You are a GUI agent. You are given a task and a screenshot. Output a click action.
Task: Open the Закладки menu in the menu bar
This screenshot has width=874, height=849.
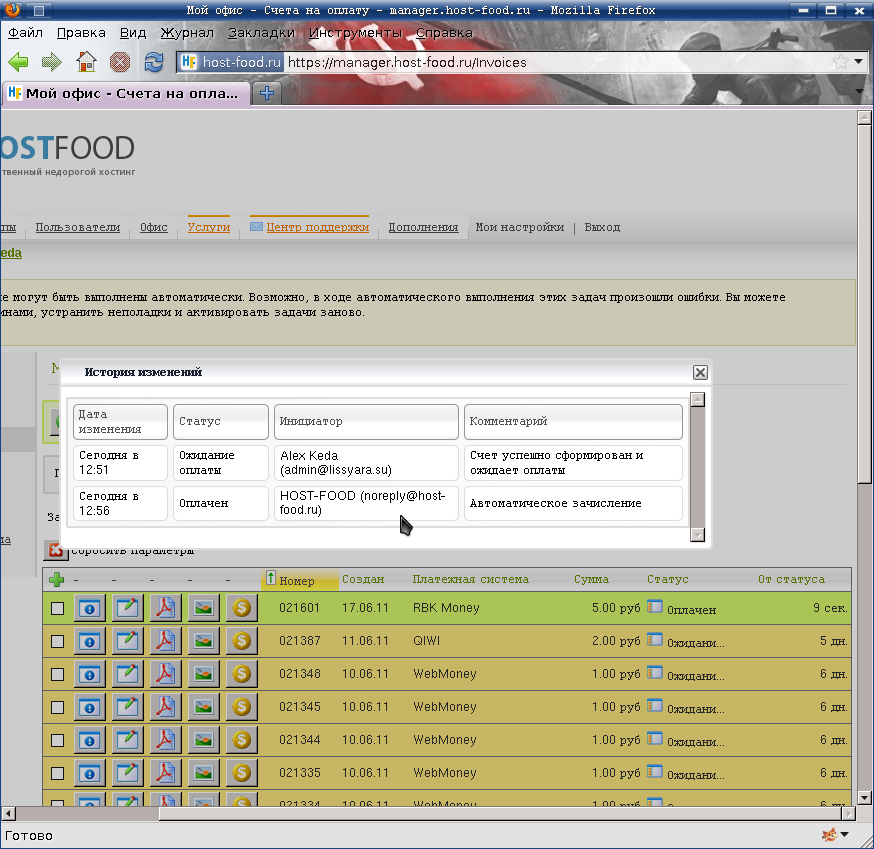(x=261, y=32)
